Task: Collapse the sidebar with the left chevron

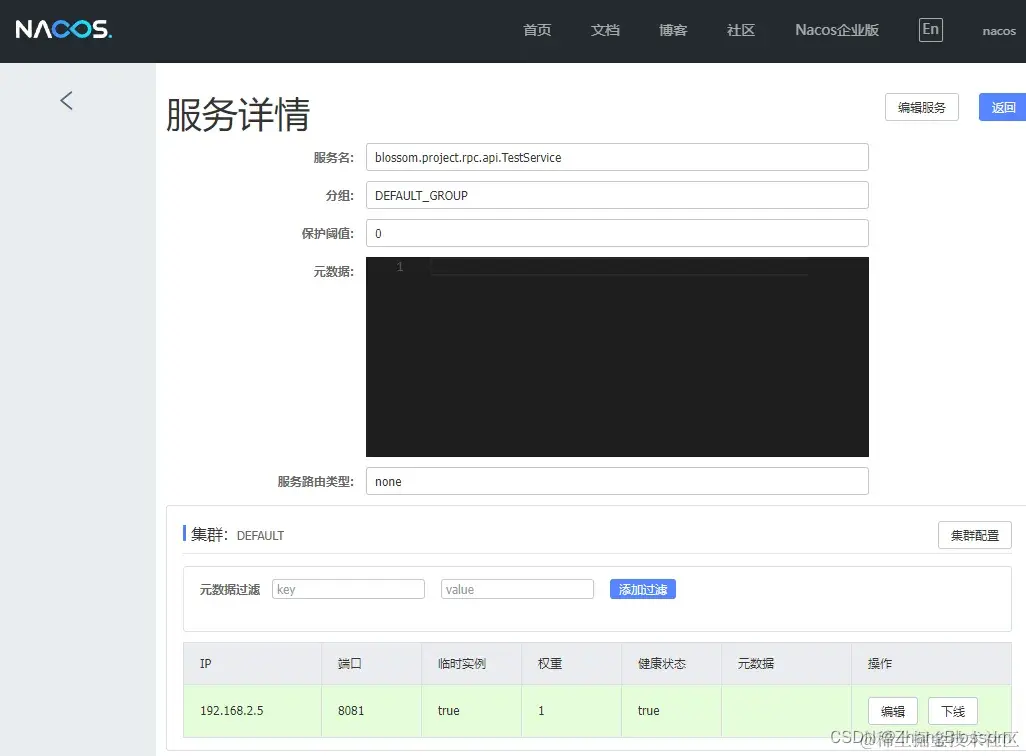Action: coord(65,100)
